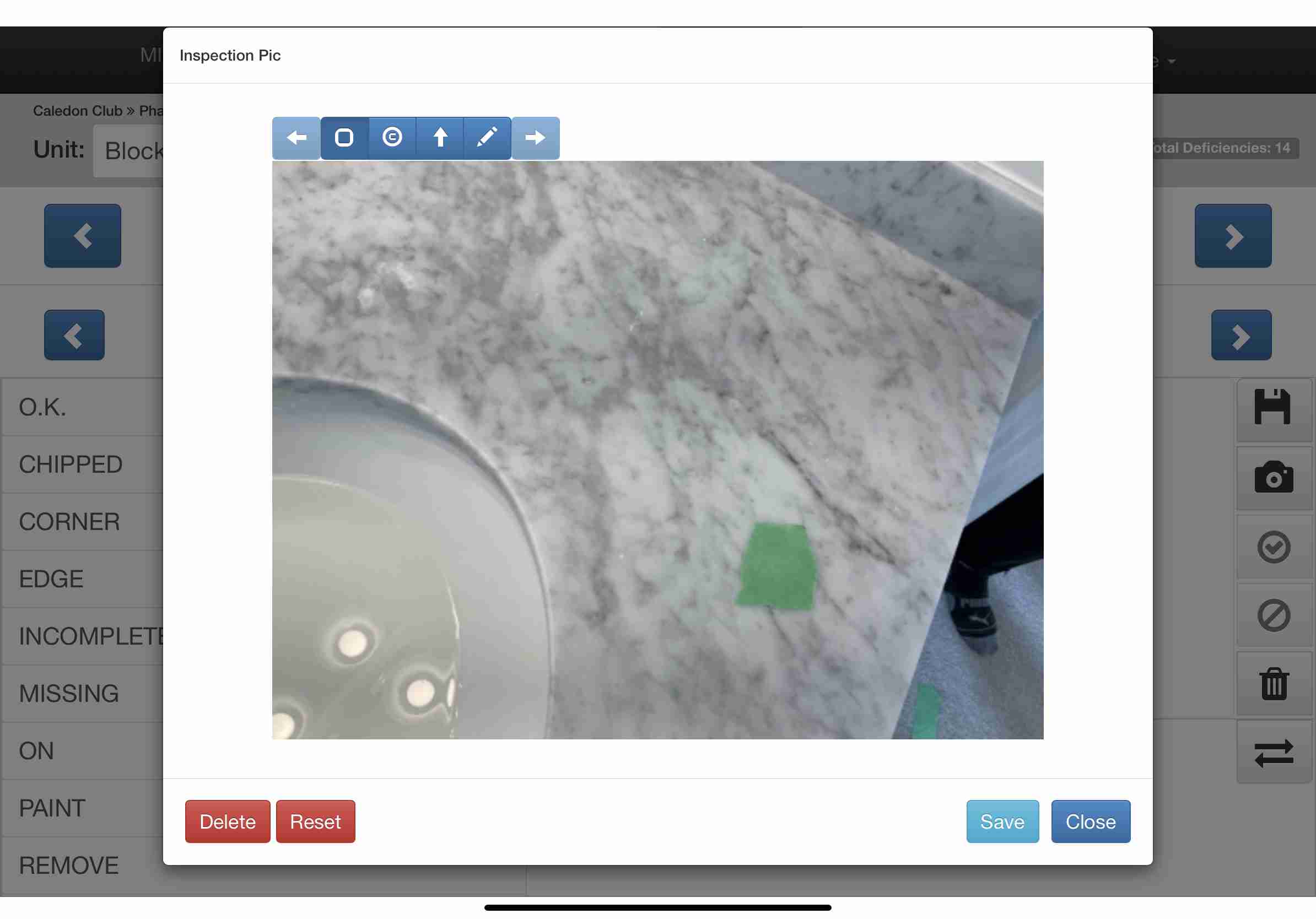This screenshot has width=1316, height=919.
Task: Go to previous picture with left arrow
Action: 296,138
